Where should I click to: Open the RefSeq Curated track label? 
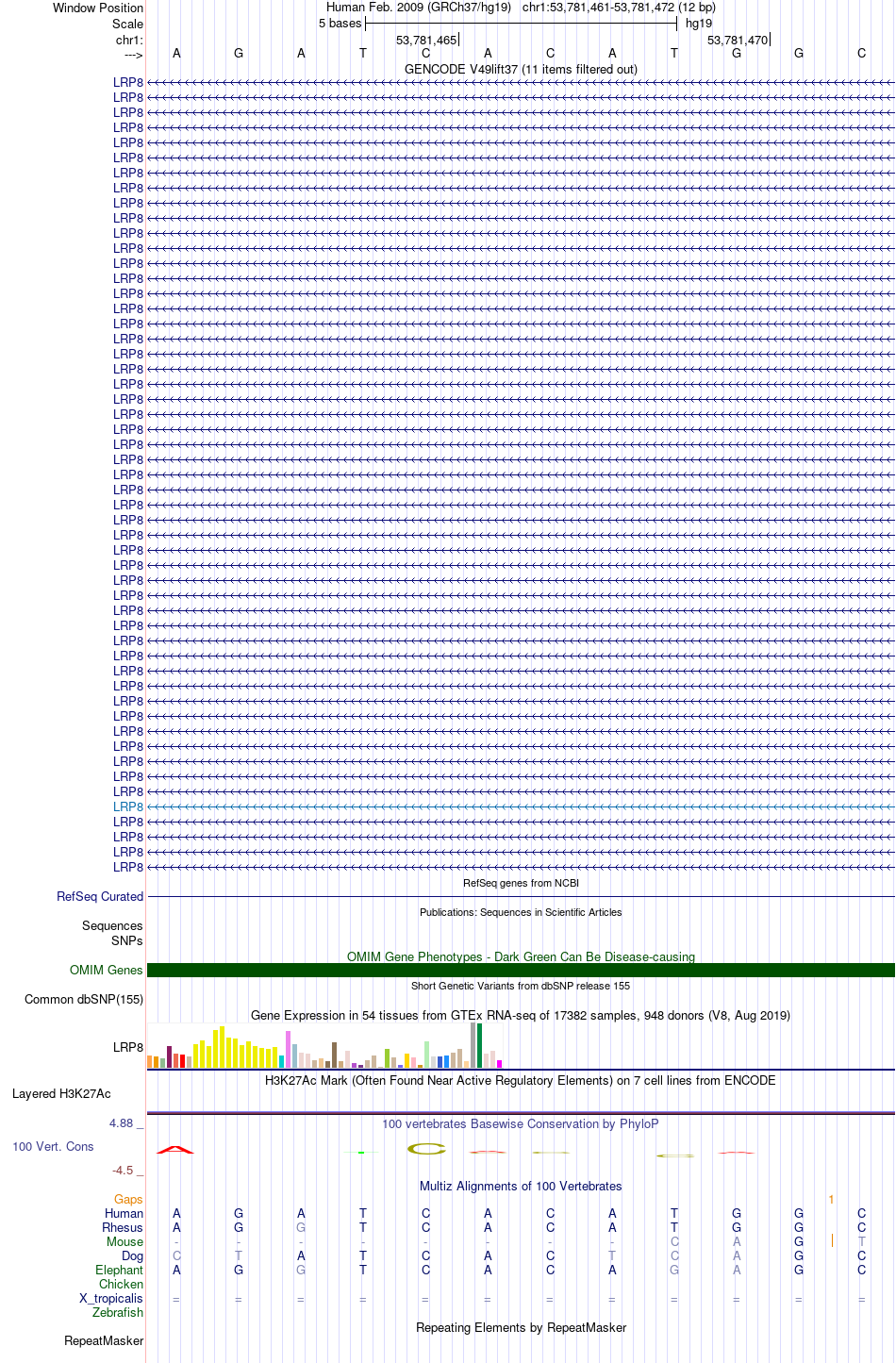click(x=100, y=896)
